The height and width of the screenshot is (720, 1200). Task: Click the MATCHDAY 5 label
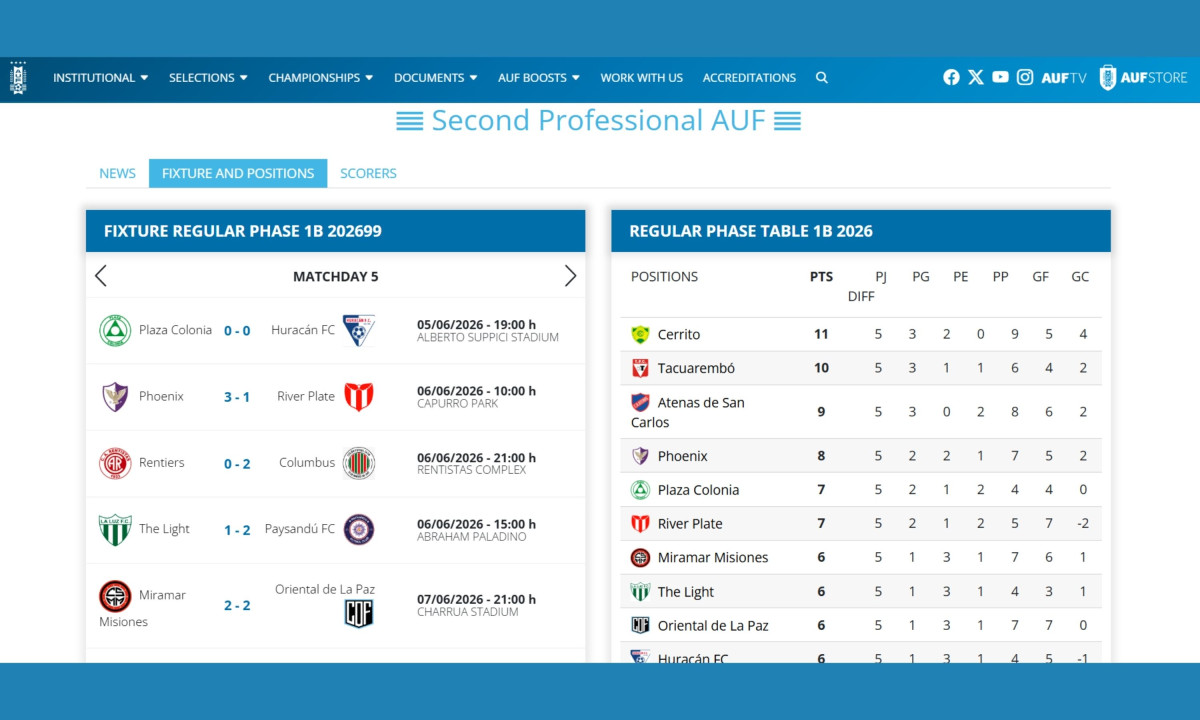pyautogui.click(x=336, y=277)
